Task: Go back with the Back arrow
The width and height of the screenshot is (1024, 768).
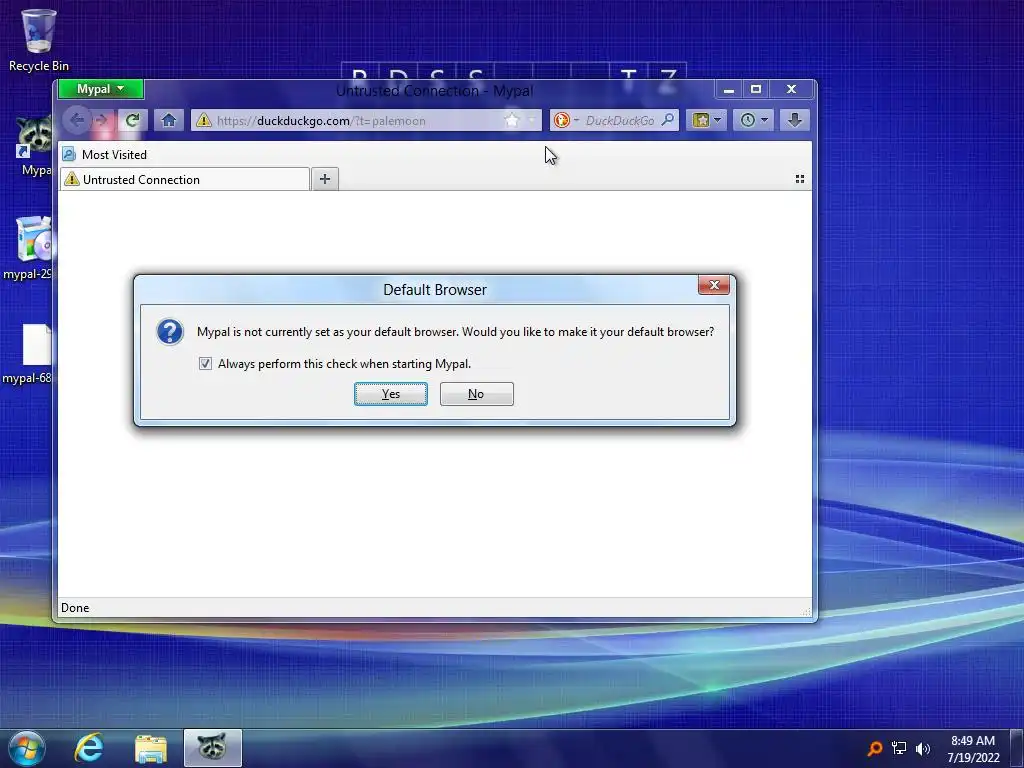Action: tap(77, 120)
